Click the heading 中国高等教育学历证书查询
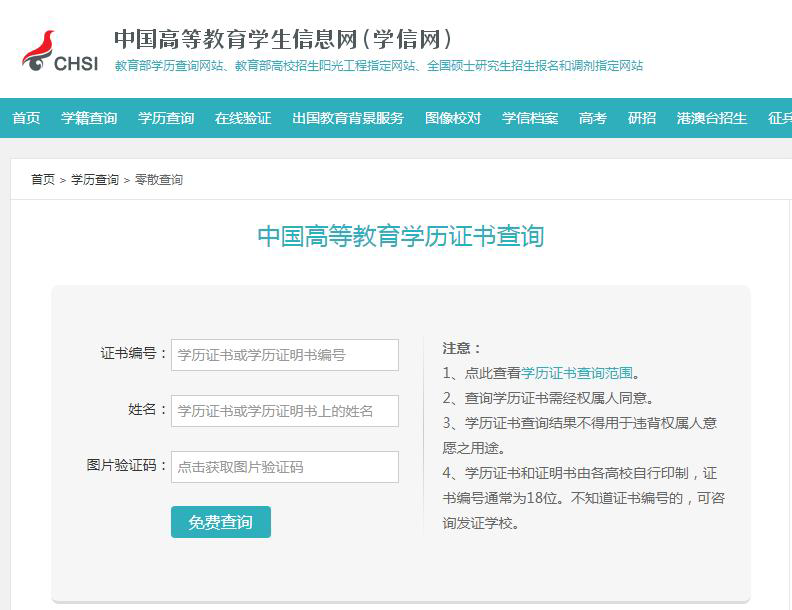Viewport: 792px width, 610px height. 401,236
